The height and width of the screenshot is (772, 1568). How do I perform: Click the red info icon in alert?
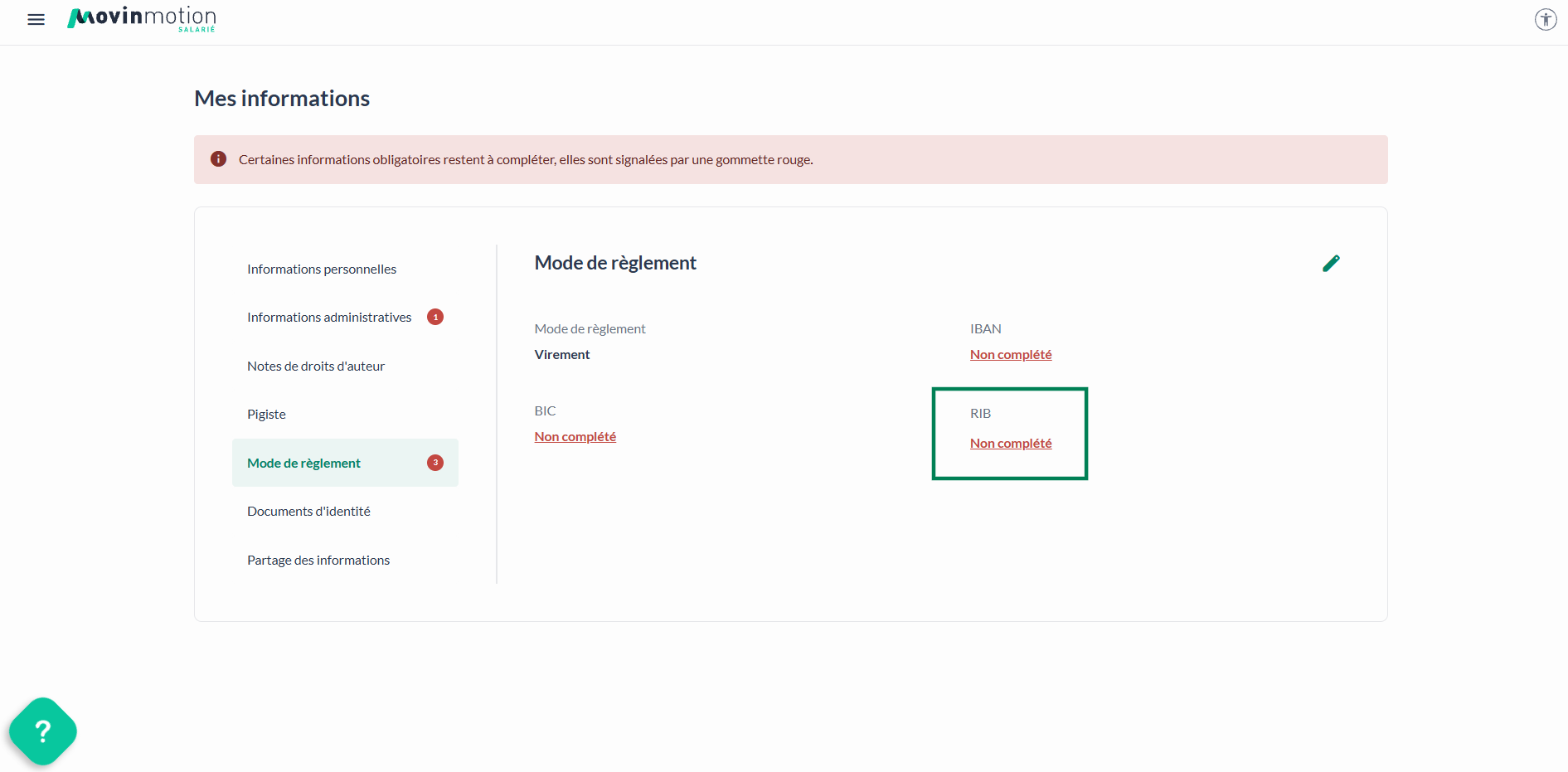pyautogui.click(x=218, y=159)
